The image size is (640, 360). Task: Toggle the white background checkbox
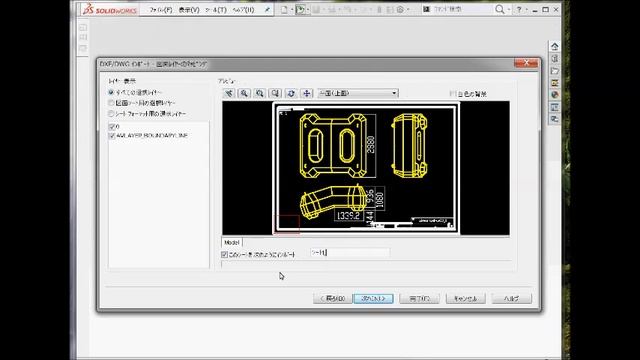pos(452,94)
